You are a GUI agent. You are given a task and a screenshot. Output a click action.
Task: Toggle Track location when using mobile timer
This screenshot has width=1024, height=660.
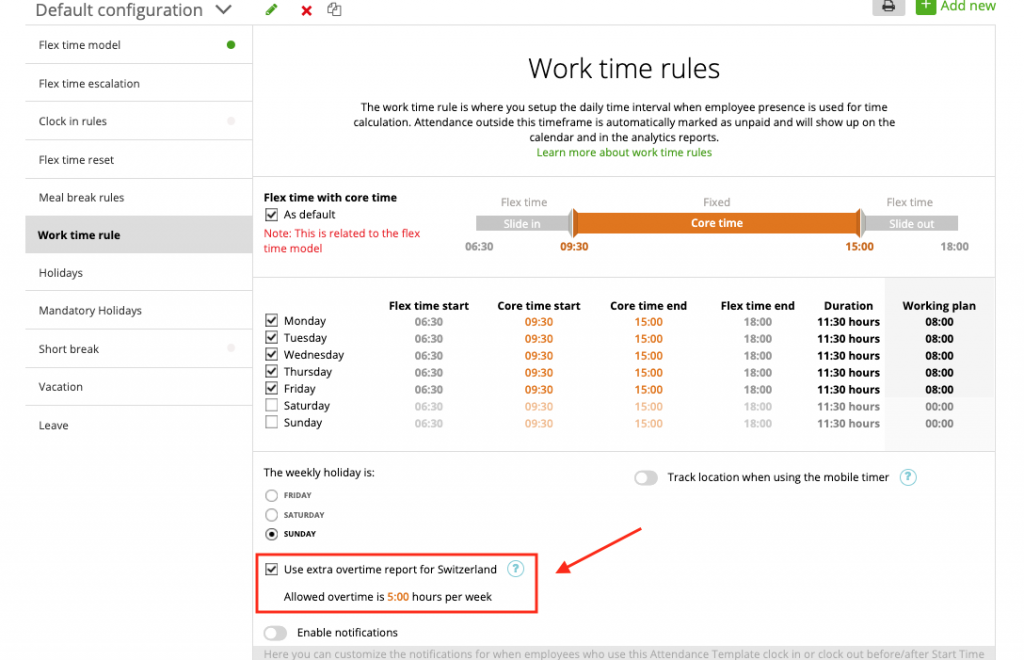coord(646,478)
